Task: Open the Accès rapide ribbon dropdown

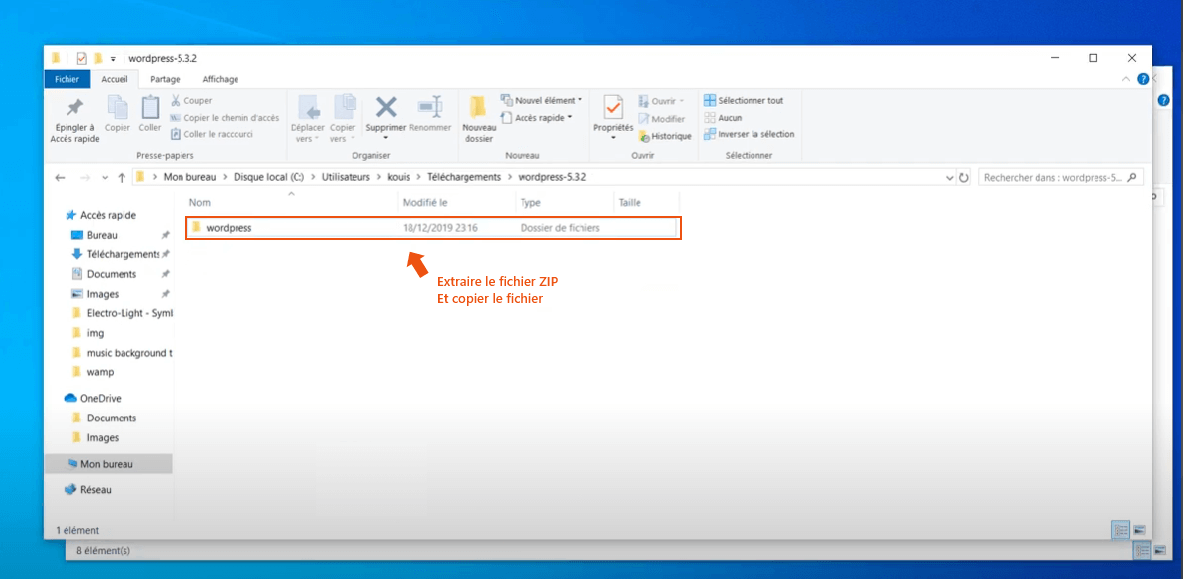Action: (536, 117)
